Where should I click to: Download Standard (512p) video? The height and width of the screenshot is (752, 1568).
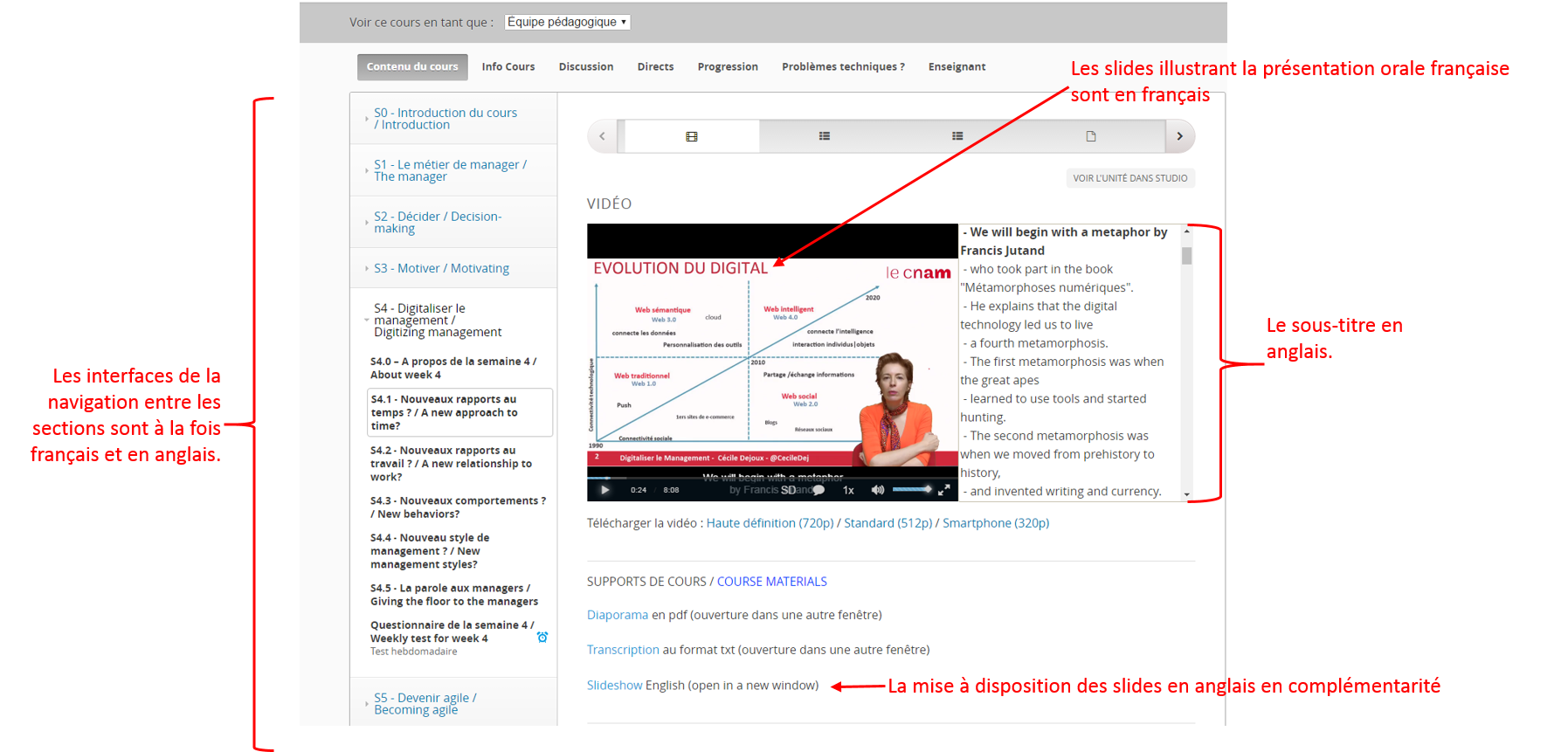click(x=888, y=523)
